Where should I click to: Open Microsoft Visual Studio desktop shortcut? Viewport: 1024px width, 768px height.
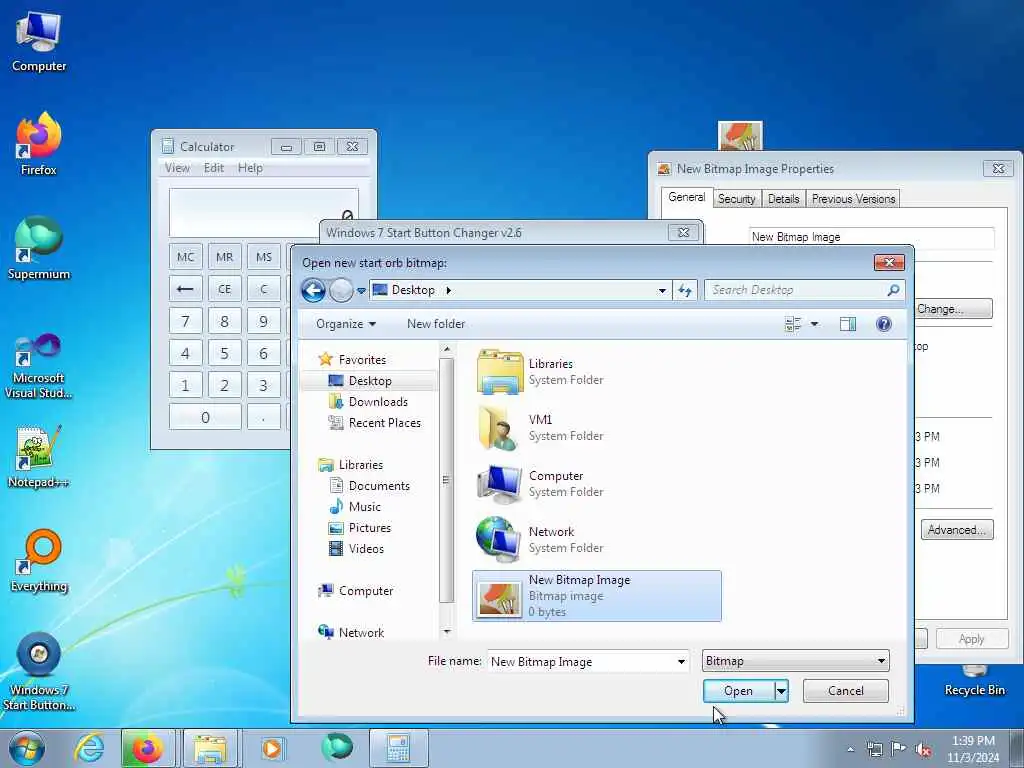[x=39, y=366]
